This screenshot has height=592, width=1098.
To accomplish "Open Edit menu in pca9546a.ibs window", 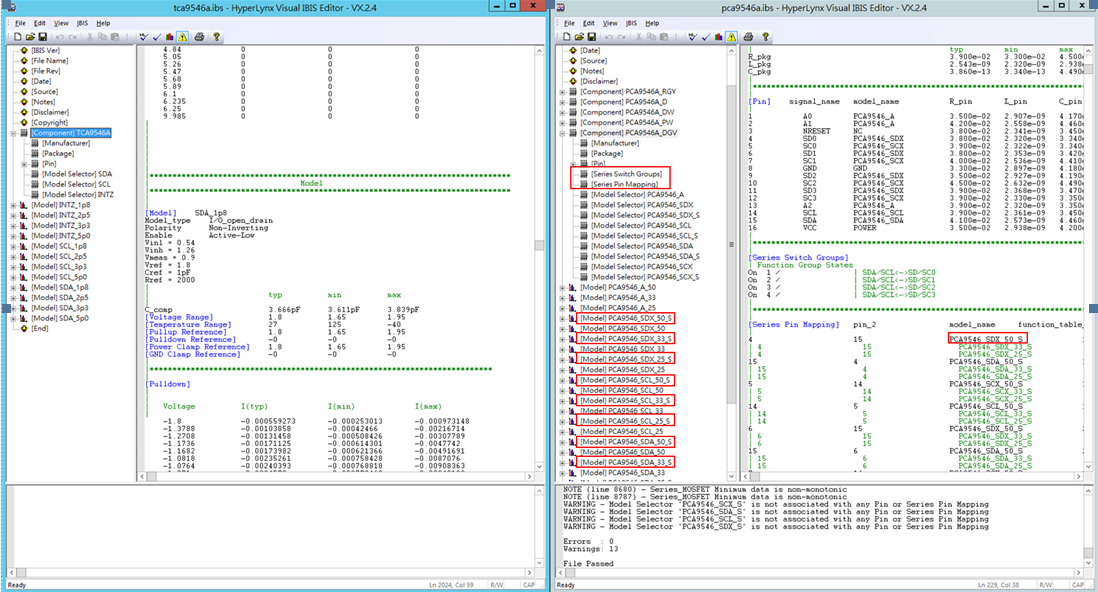I will pos(589,23).
